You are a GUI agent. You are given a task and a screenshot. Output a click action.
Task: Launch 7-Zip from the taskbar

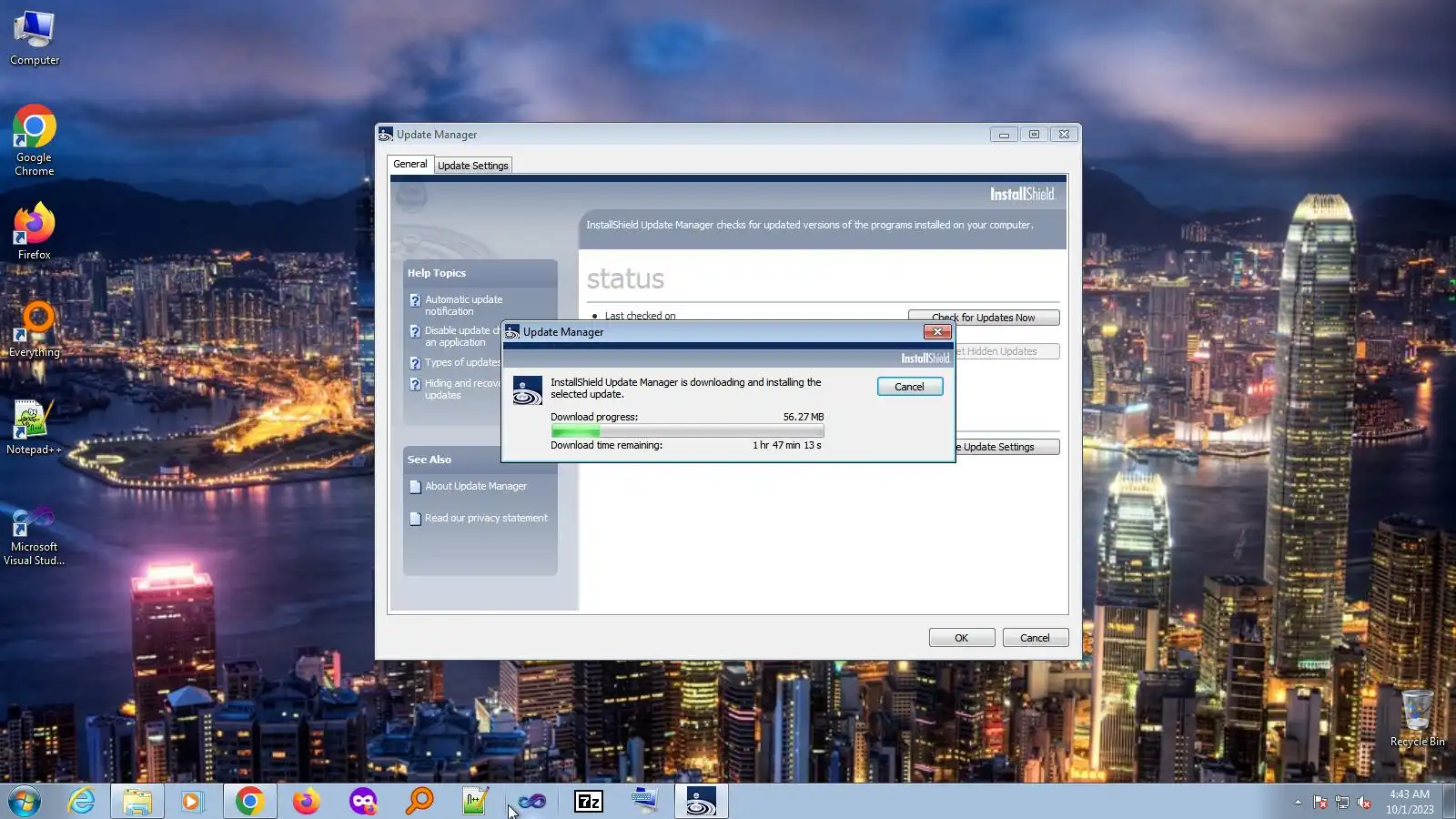pos(589,802)
